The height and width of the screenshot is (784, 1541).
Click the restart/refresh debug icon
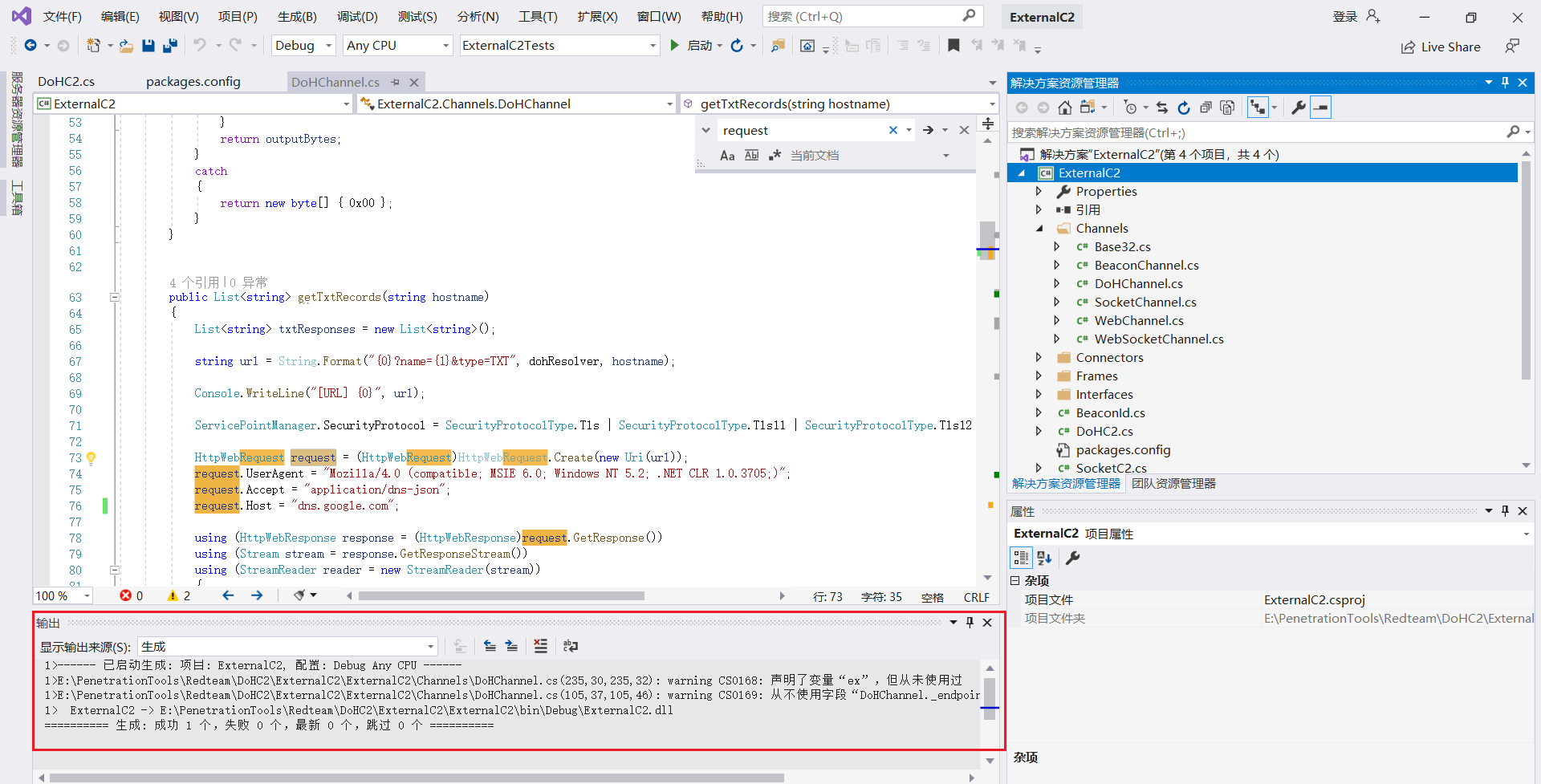point(737,46)
